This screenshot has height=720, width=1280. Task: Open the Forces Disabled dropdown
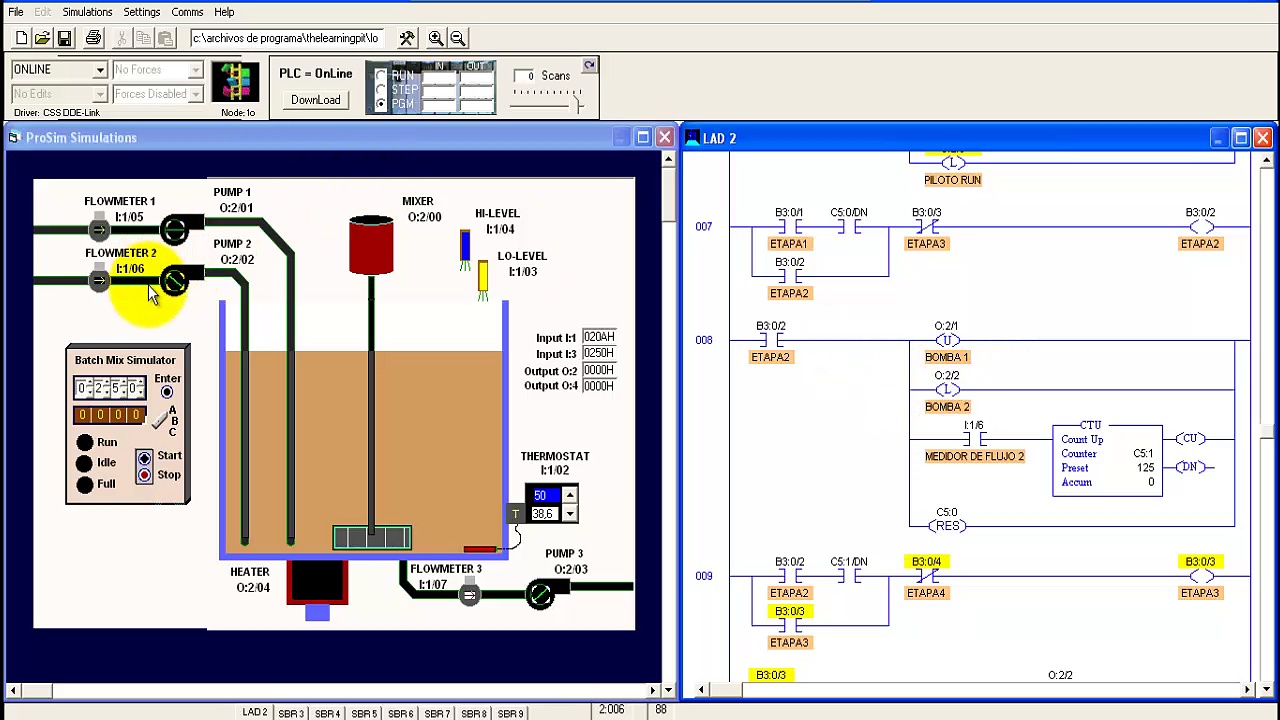[x=196, y=94]
